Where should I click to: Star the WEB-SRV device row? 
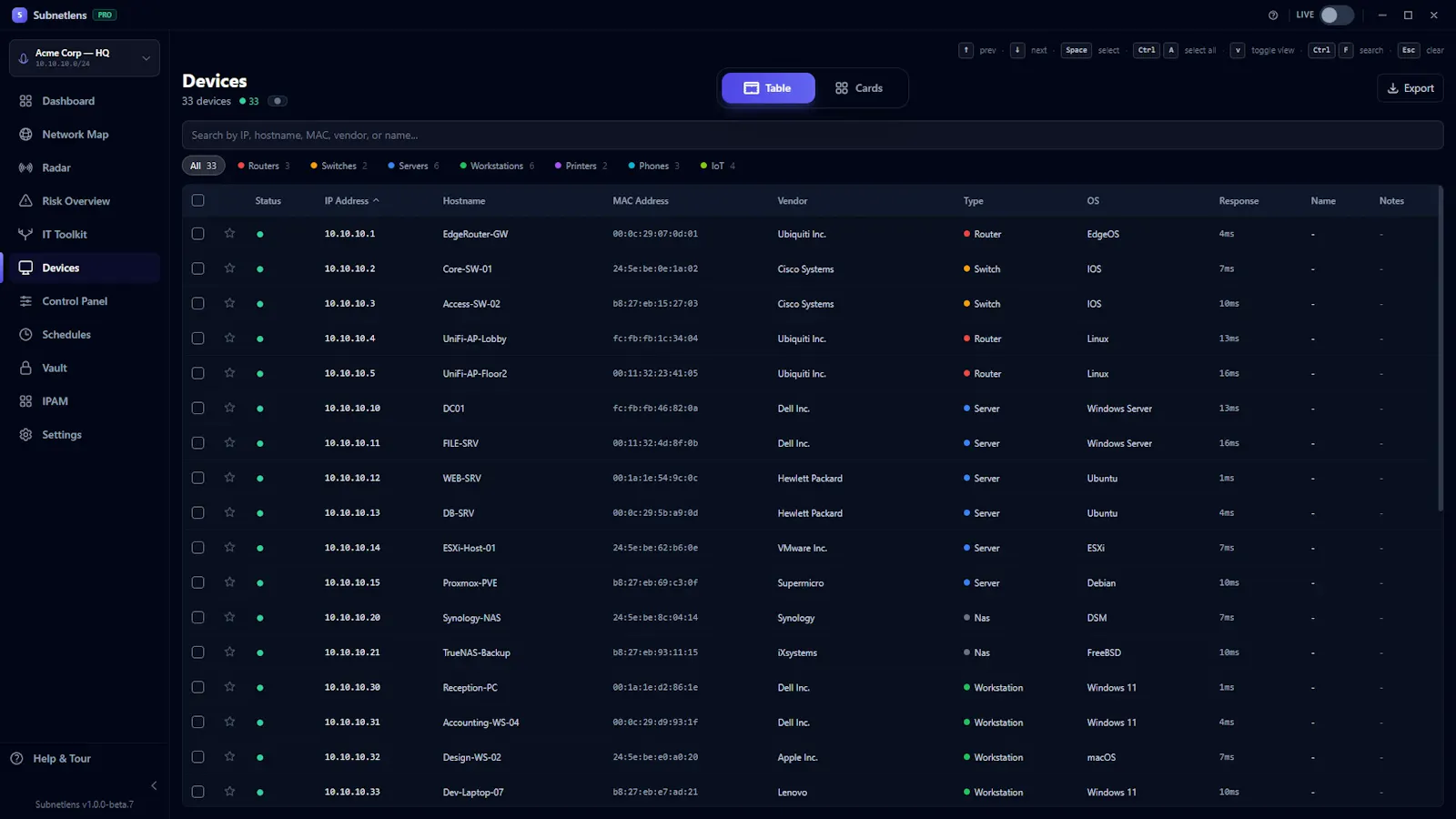(x=229, y=478)
